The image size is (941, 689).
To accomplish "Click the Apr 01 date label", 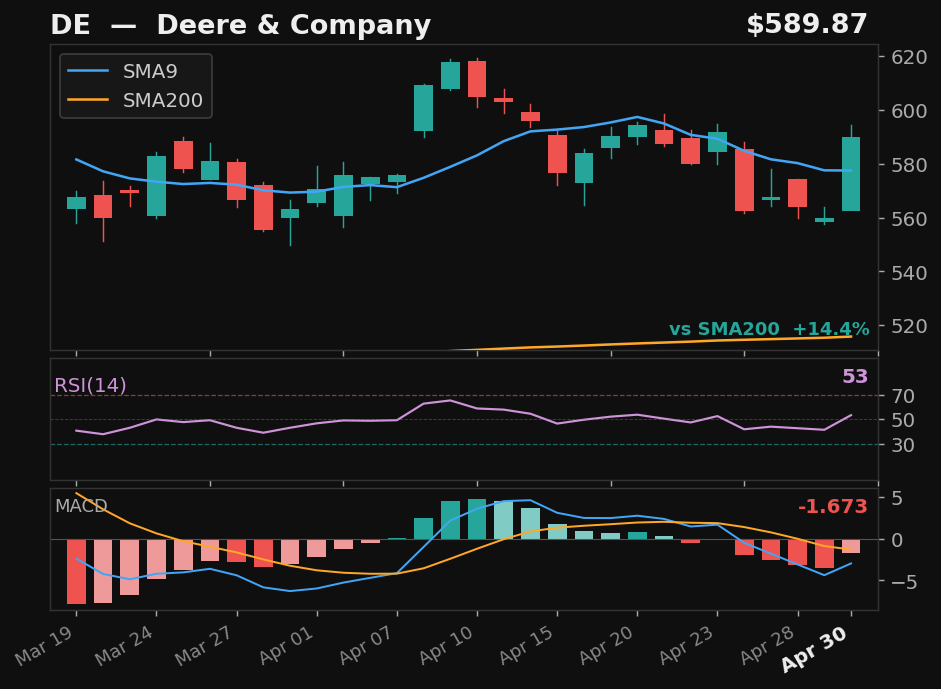I will 287,645.
